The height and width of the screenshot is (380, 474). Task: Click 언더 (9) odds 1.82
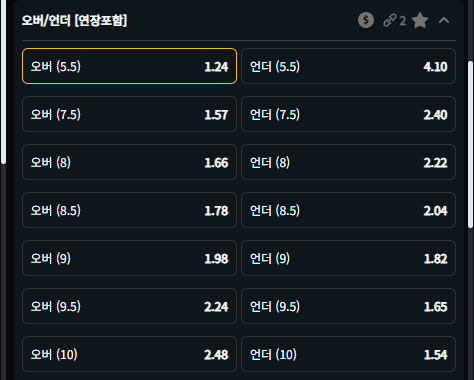click(348, 258)
